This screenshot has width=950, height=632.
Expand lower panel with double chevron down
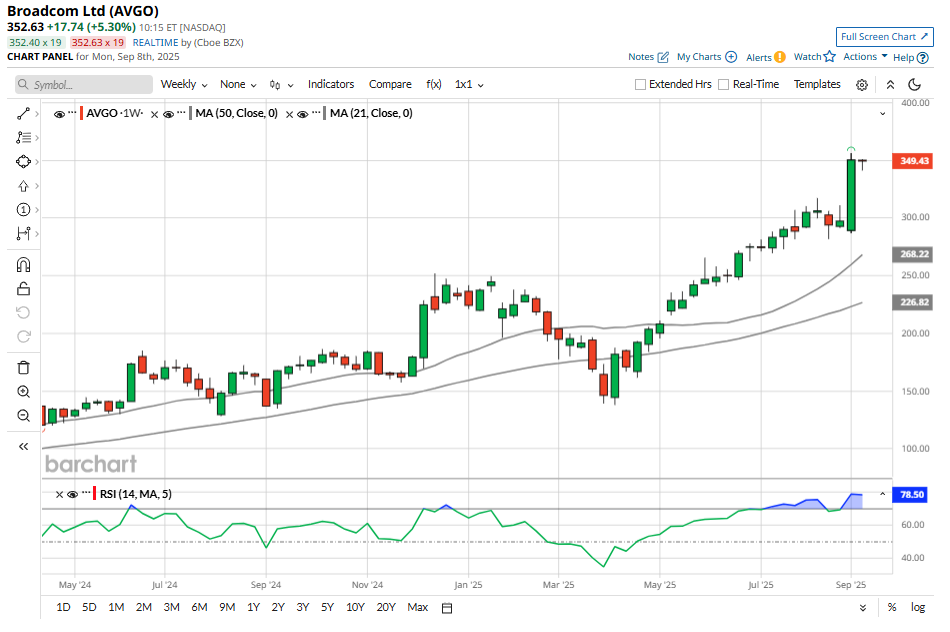[863, 608]
